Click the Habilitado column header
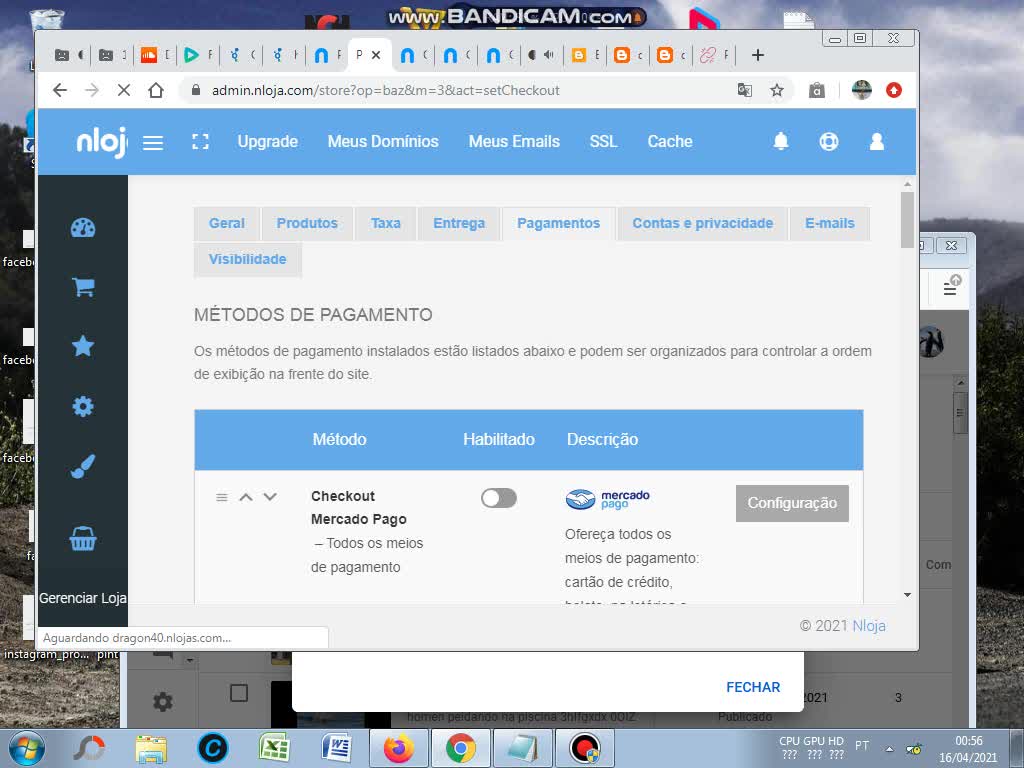This screenshot has width=1024, height=768. tap(499, 440)
